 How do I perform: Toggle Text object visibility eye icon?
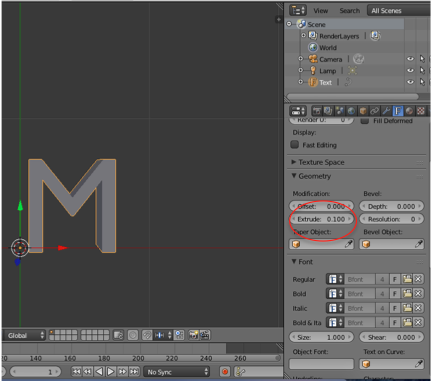(x=410, y=82)
